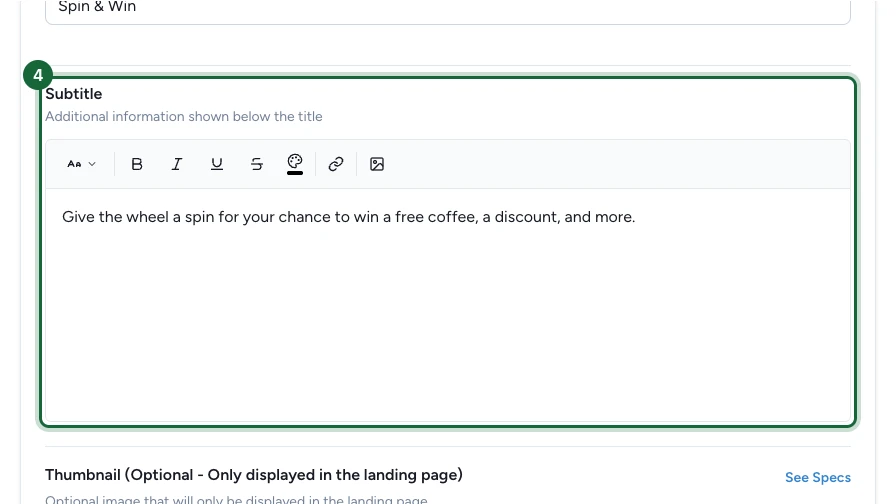
Task: Focus the Spin & Win title field
Action: 448,8
